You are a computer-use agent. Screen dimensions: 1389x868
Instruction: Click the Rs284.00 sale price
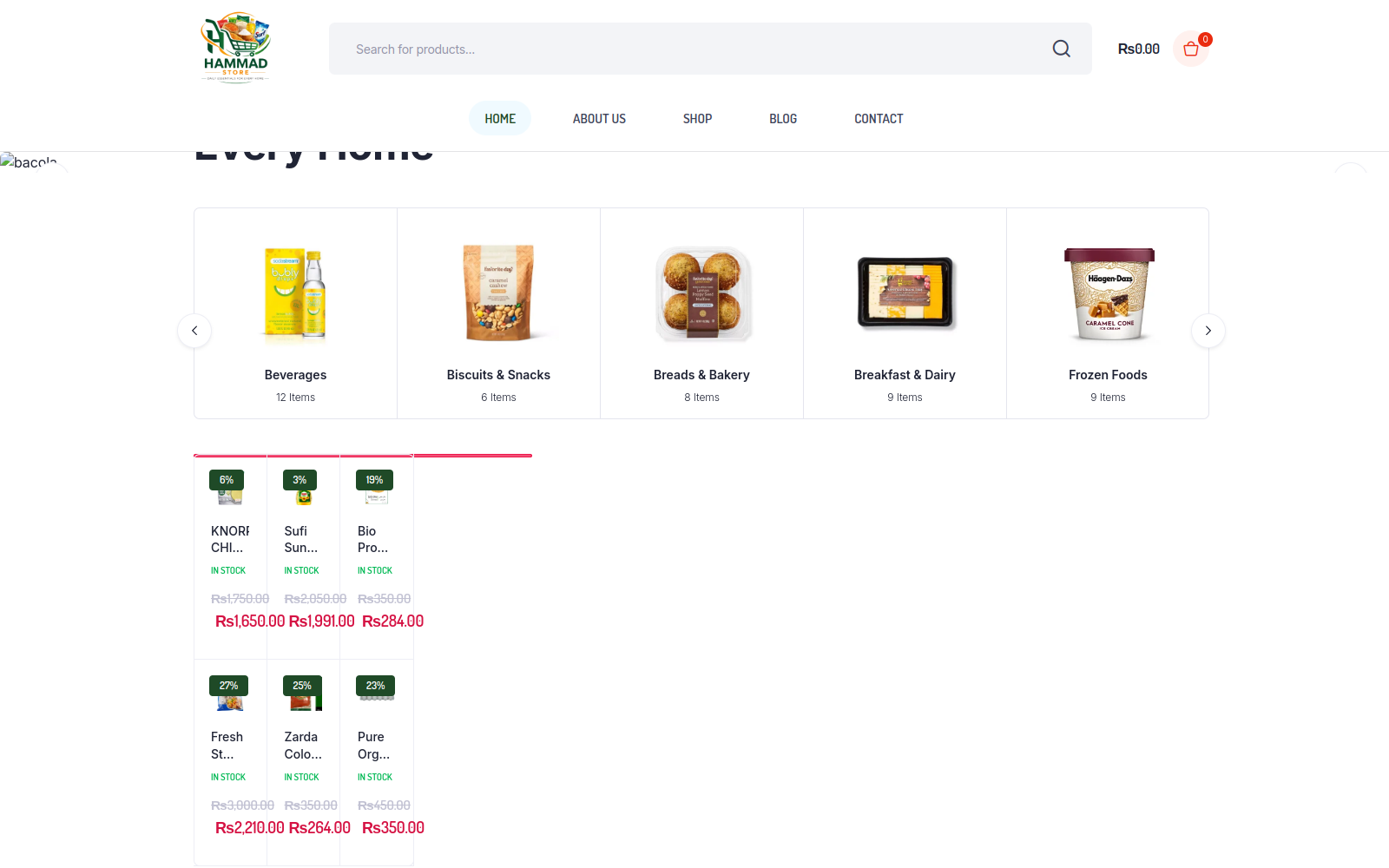[393, 621]
